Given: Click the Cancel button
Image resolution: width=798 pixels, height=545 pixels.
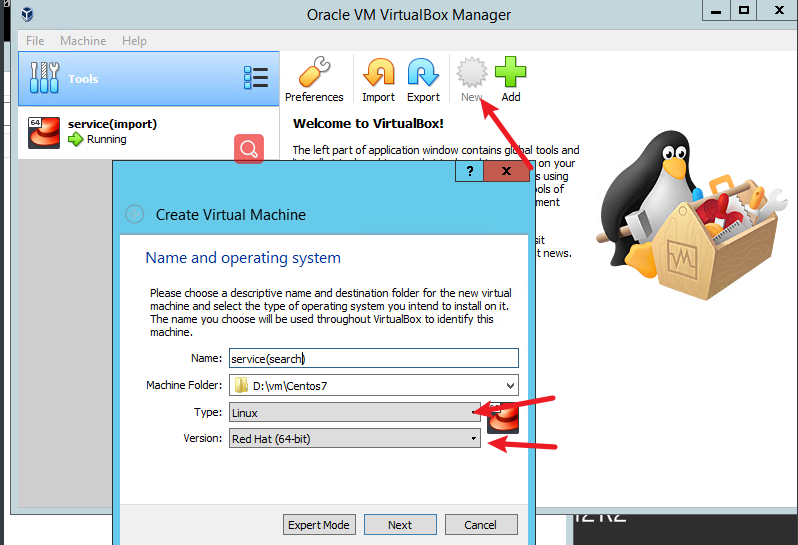Looking at the screenshot, I should pyautogui.click(x=481, y=525).
